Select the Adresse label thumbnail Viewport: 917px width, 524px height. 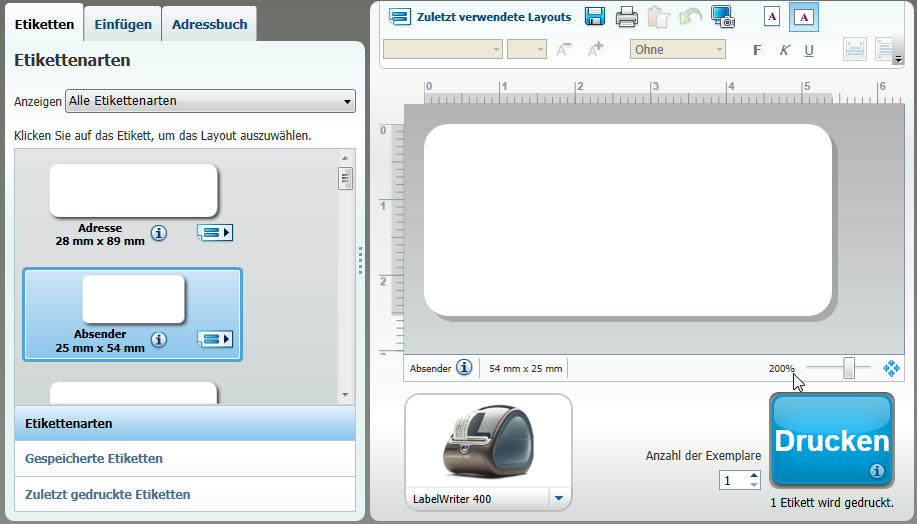click(133, 191)
